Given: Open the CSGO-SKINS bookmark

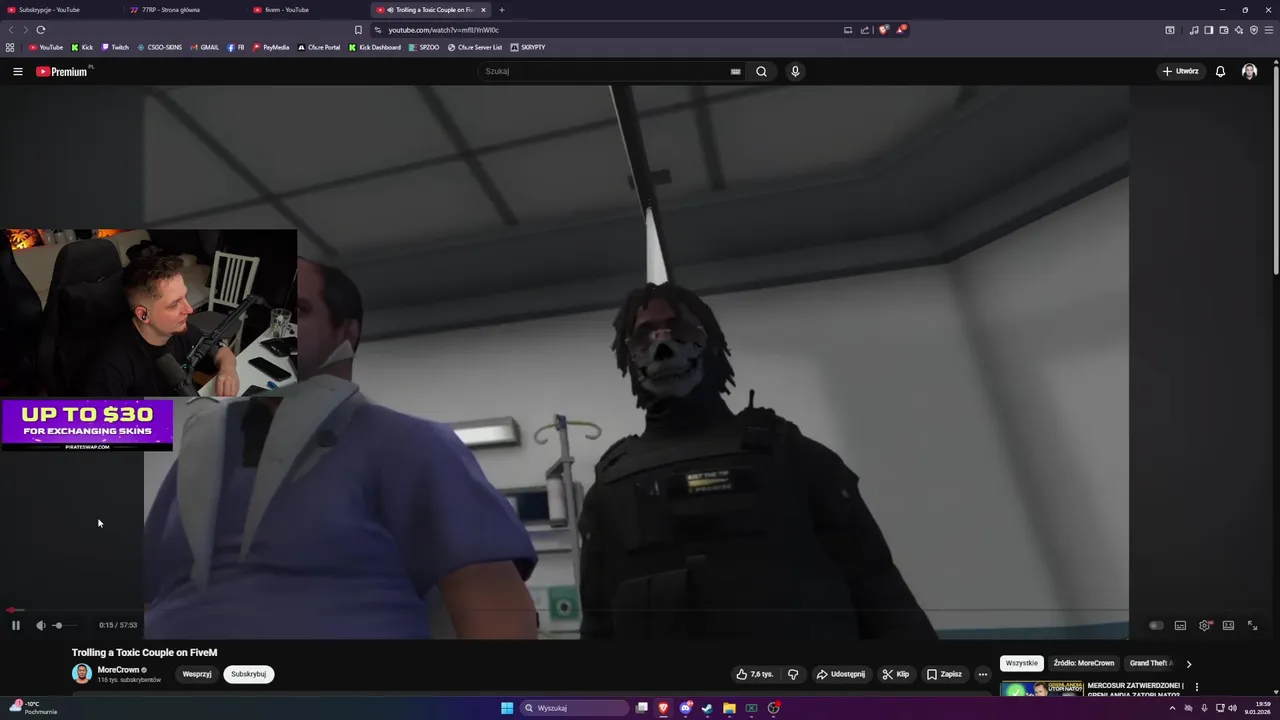Looking at the screenshot, I should pyautogui.click(x=160, y=47).
